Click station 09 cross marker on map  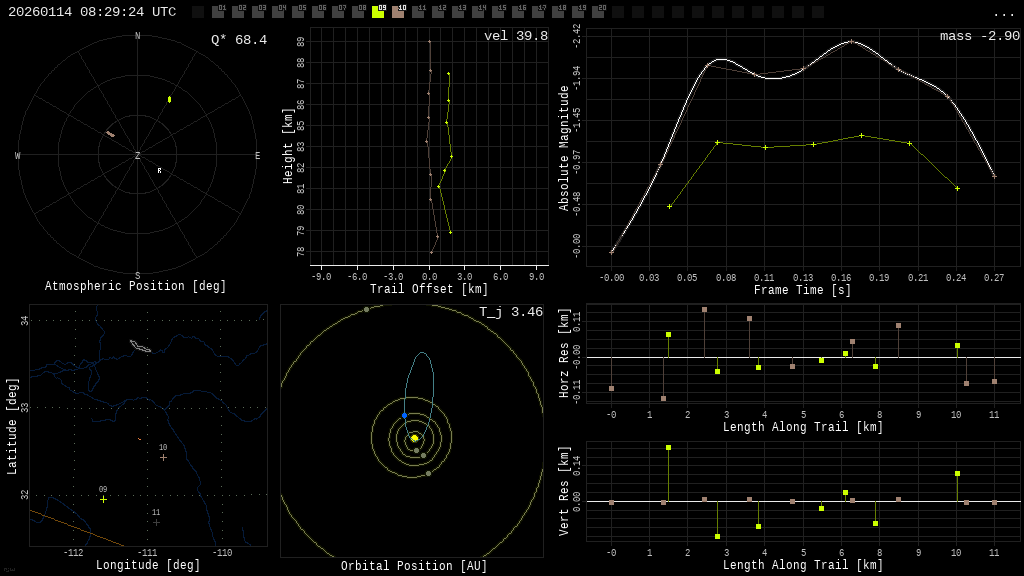[x=103, y=499]
